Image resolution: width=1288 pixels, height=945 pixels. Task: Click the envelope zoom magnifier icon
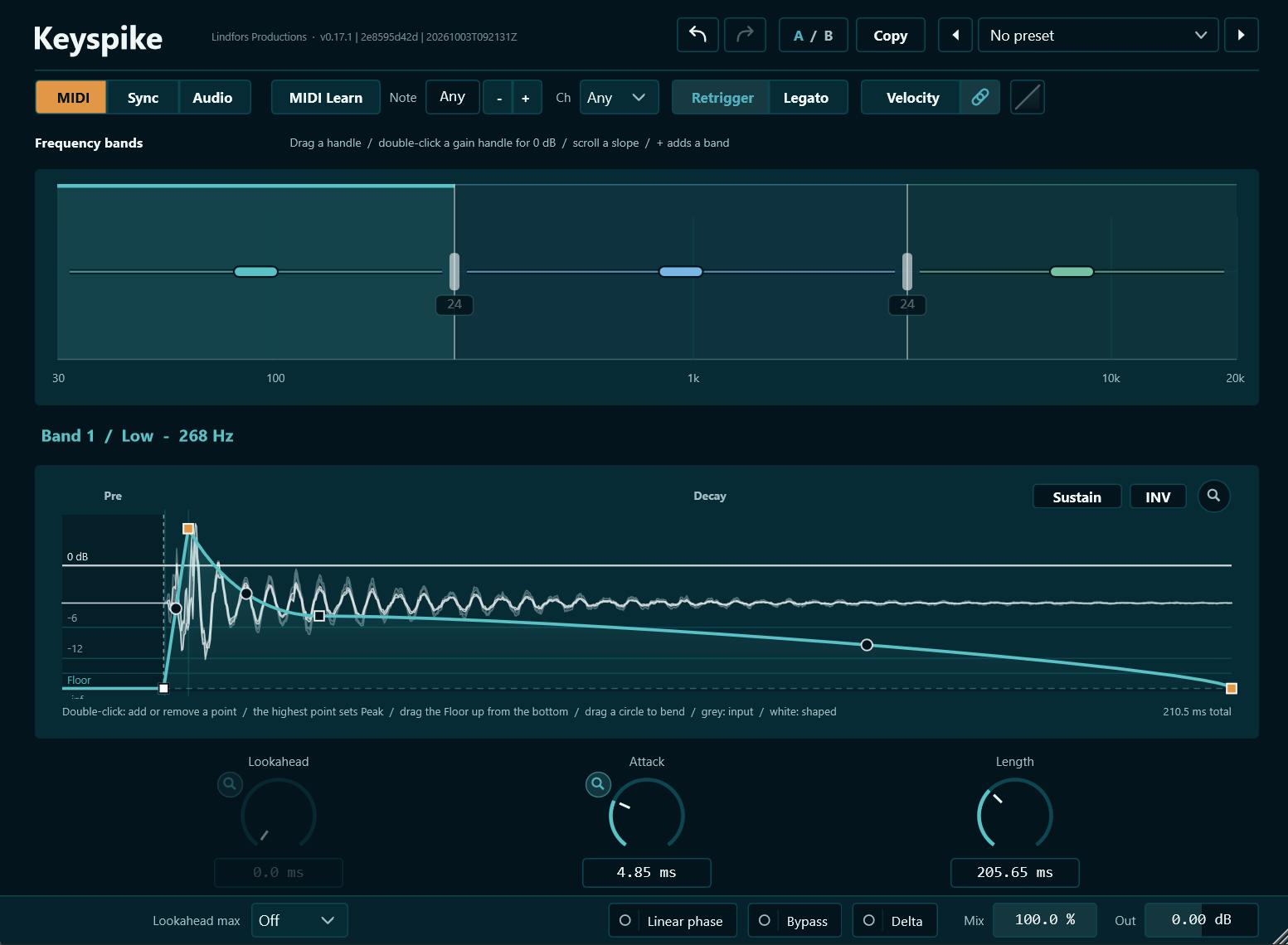click(1213, 496)
